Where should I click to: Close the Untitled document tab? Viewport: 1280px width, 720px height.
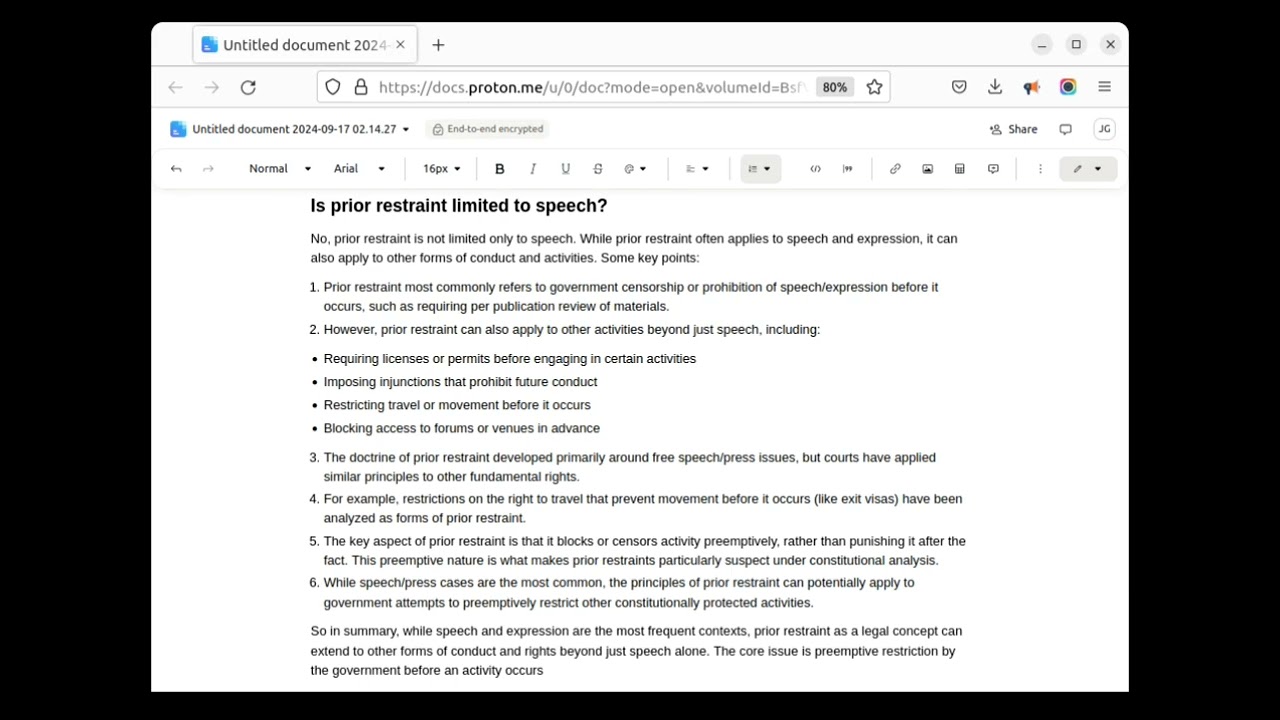click(401, 45)
